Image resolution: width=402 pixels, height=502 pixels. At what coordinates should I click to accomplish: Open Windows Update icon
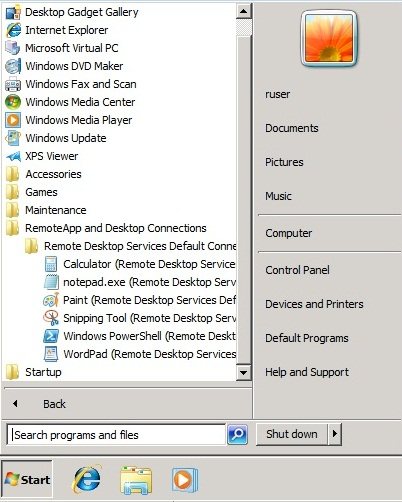(13, 138)
